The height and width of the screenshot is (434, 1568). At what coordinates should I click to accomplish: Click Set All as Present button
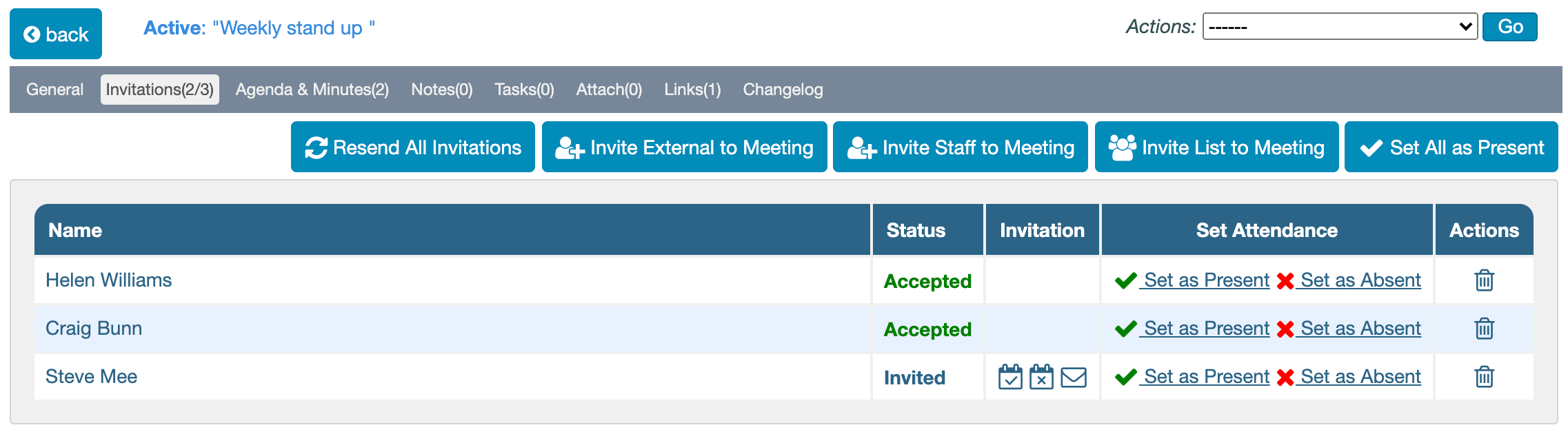coord(1451,147)
